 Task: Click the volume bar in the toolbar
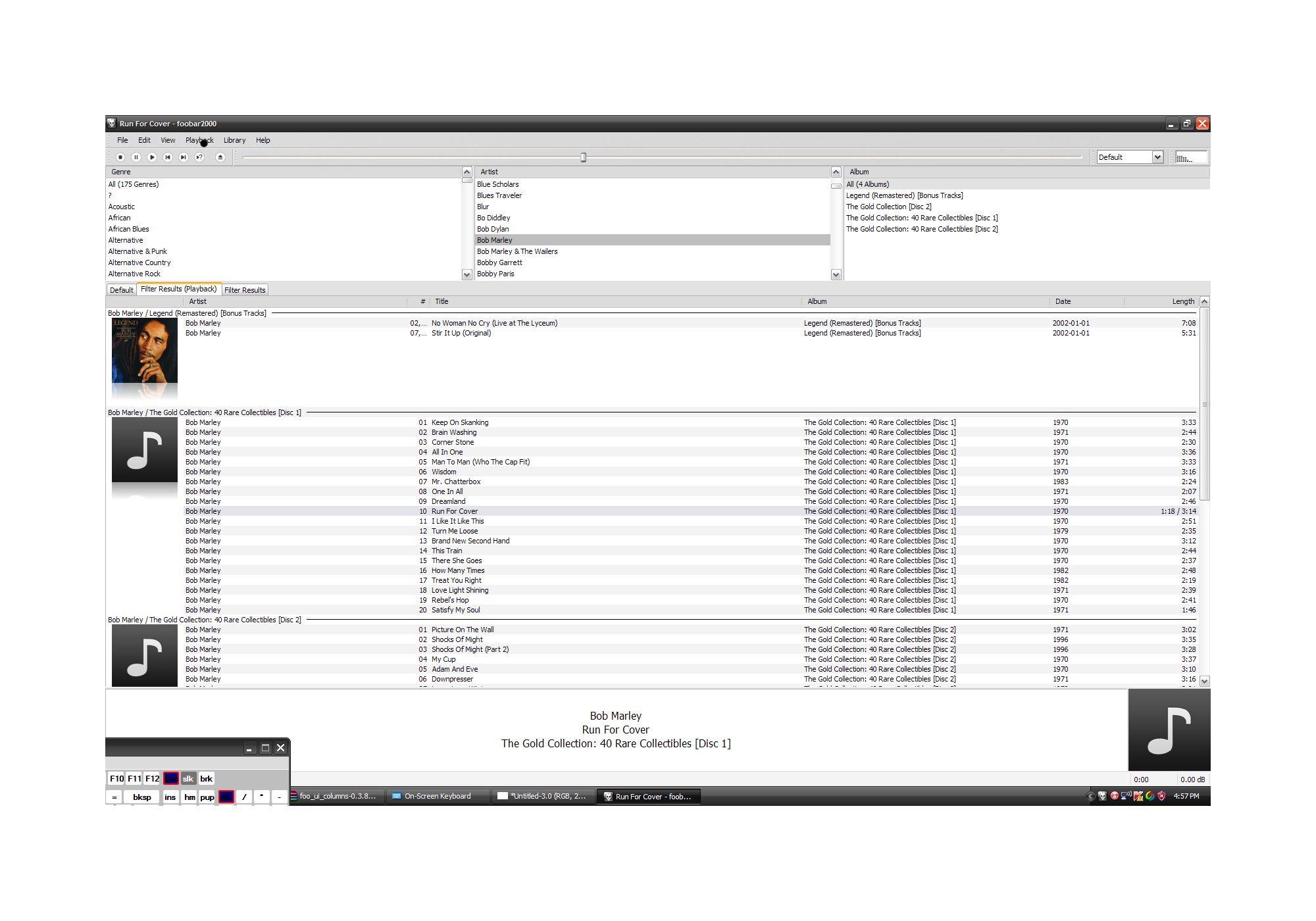[x=1190, y=157]
